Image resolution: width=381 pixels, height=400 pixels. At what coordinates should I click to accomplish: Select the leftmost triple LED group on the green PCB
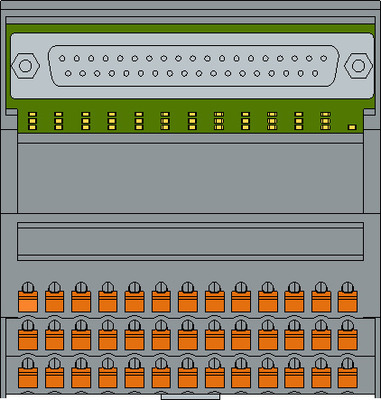tap(32, 121)
